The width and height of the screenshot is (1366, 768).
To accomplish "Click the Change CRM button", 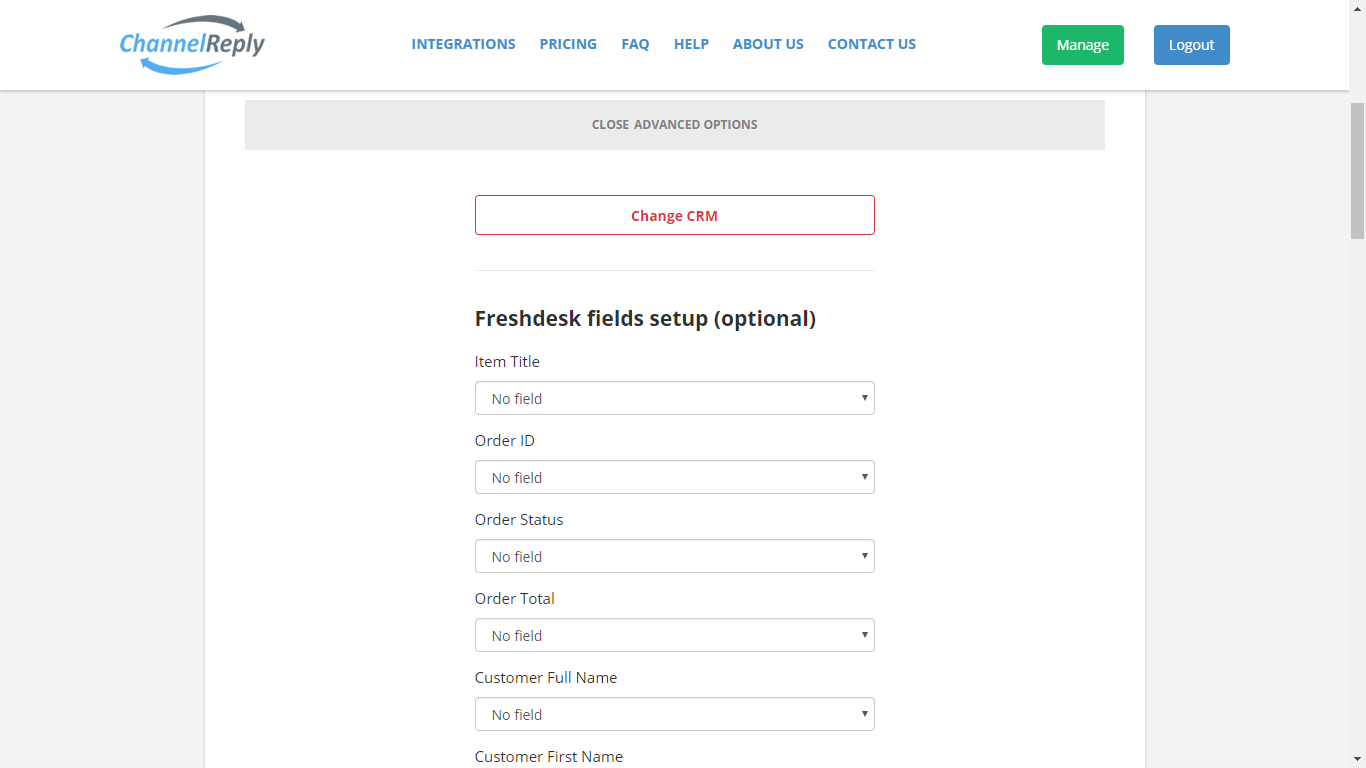I will pyautogui.click(x=675, y=215).
